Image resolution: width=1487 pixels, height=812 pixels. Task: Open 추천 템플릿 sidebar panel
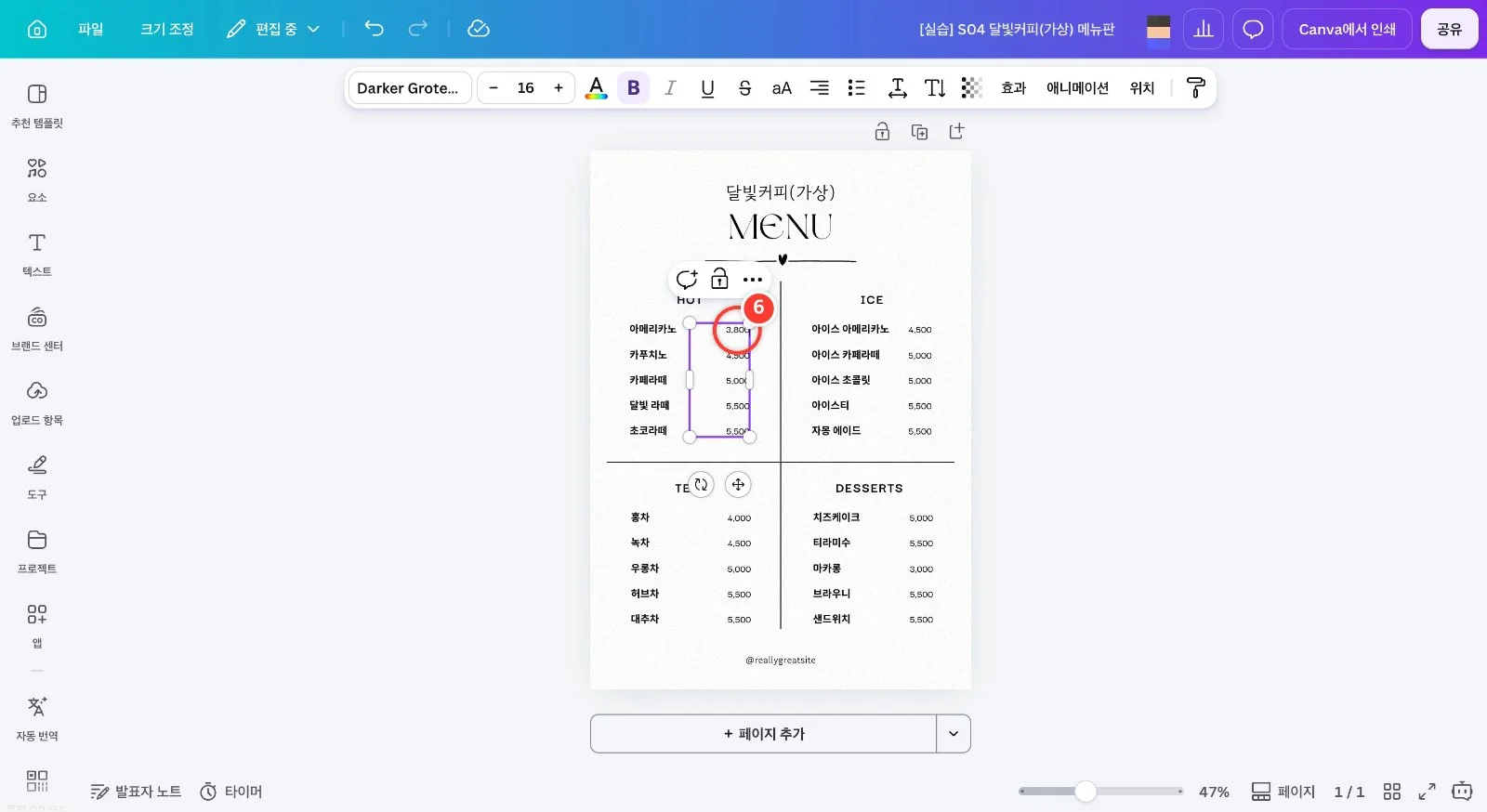pos(37,106)
